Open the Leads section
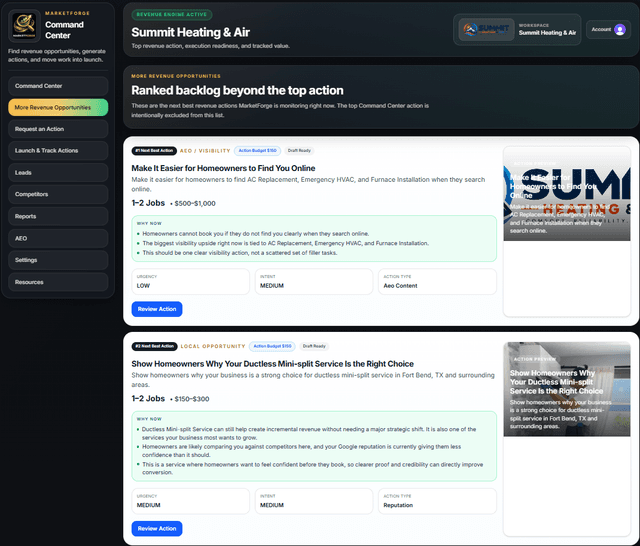The width and height of the screenshot is (640, 546). [58, 173]
